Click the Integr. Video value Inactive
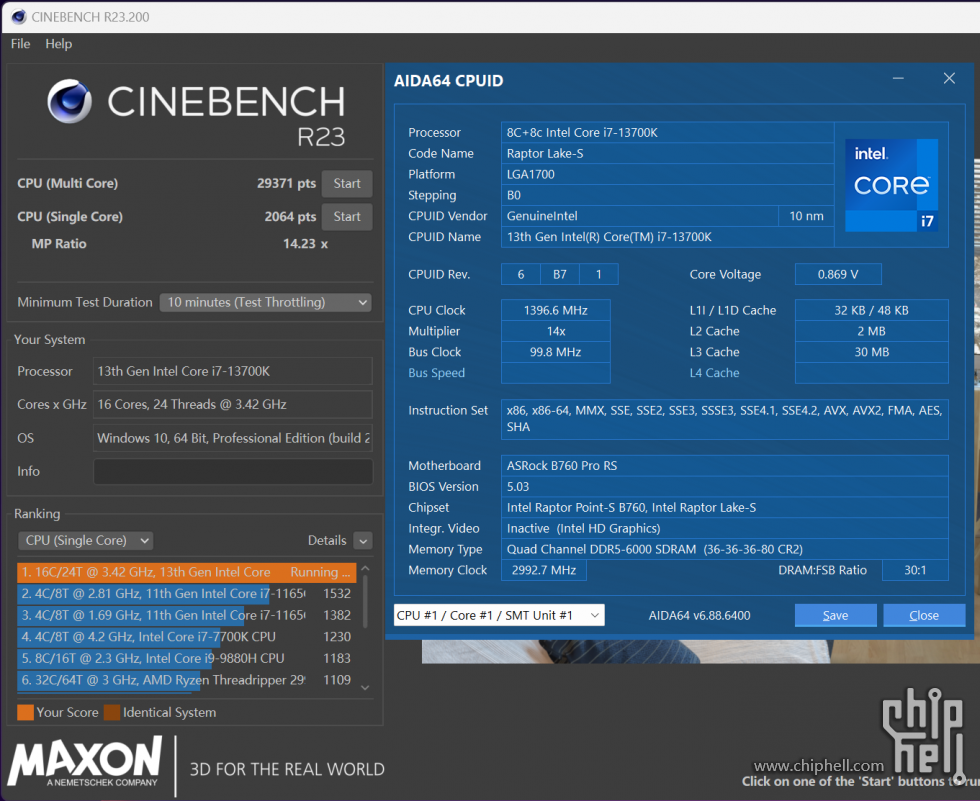Viewport: 980px width, 801px height. pyautogui.click(x=724, y=529)
